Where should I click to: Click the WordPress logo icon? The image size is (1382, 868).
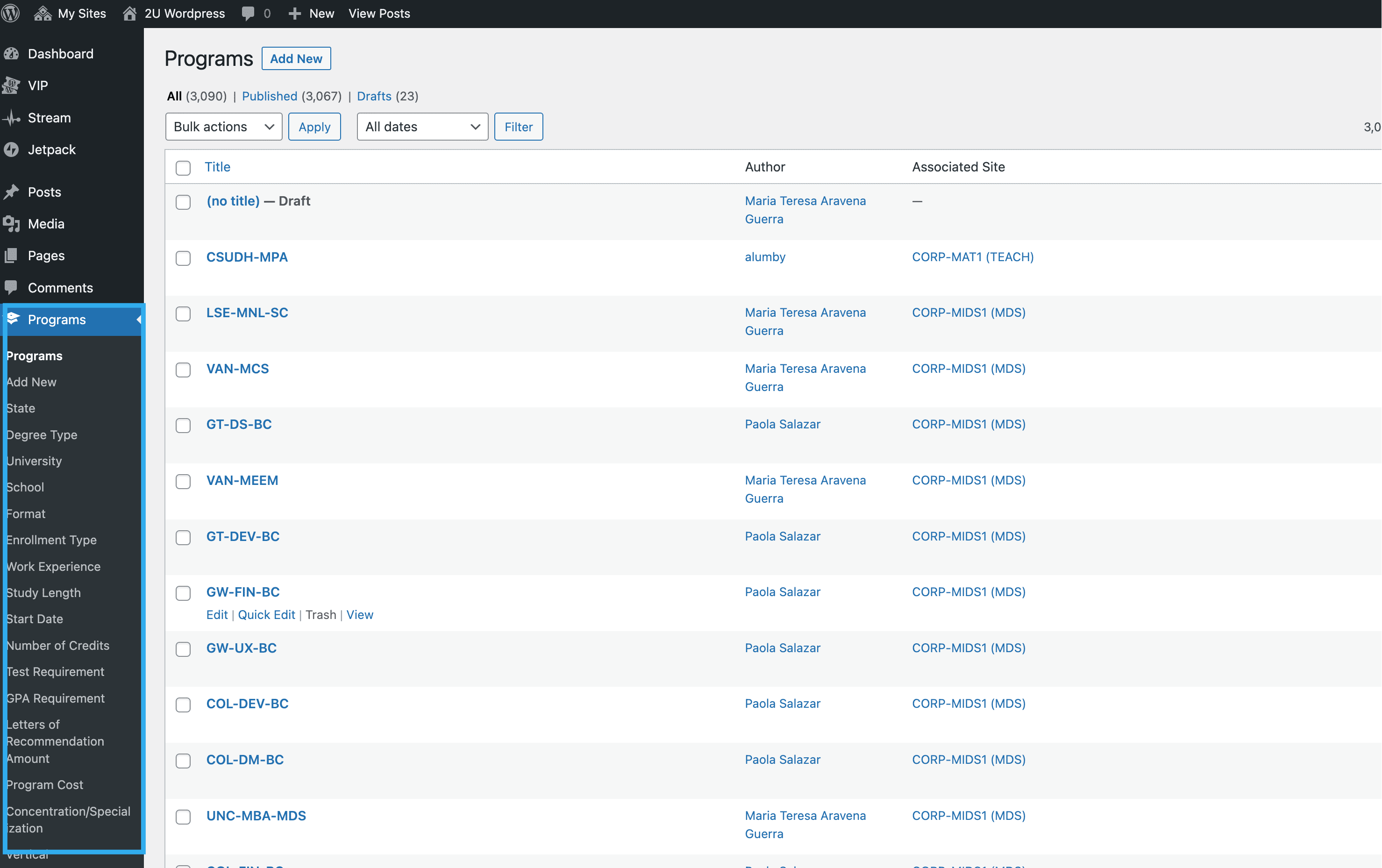click(10, 13)
